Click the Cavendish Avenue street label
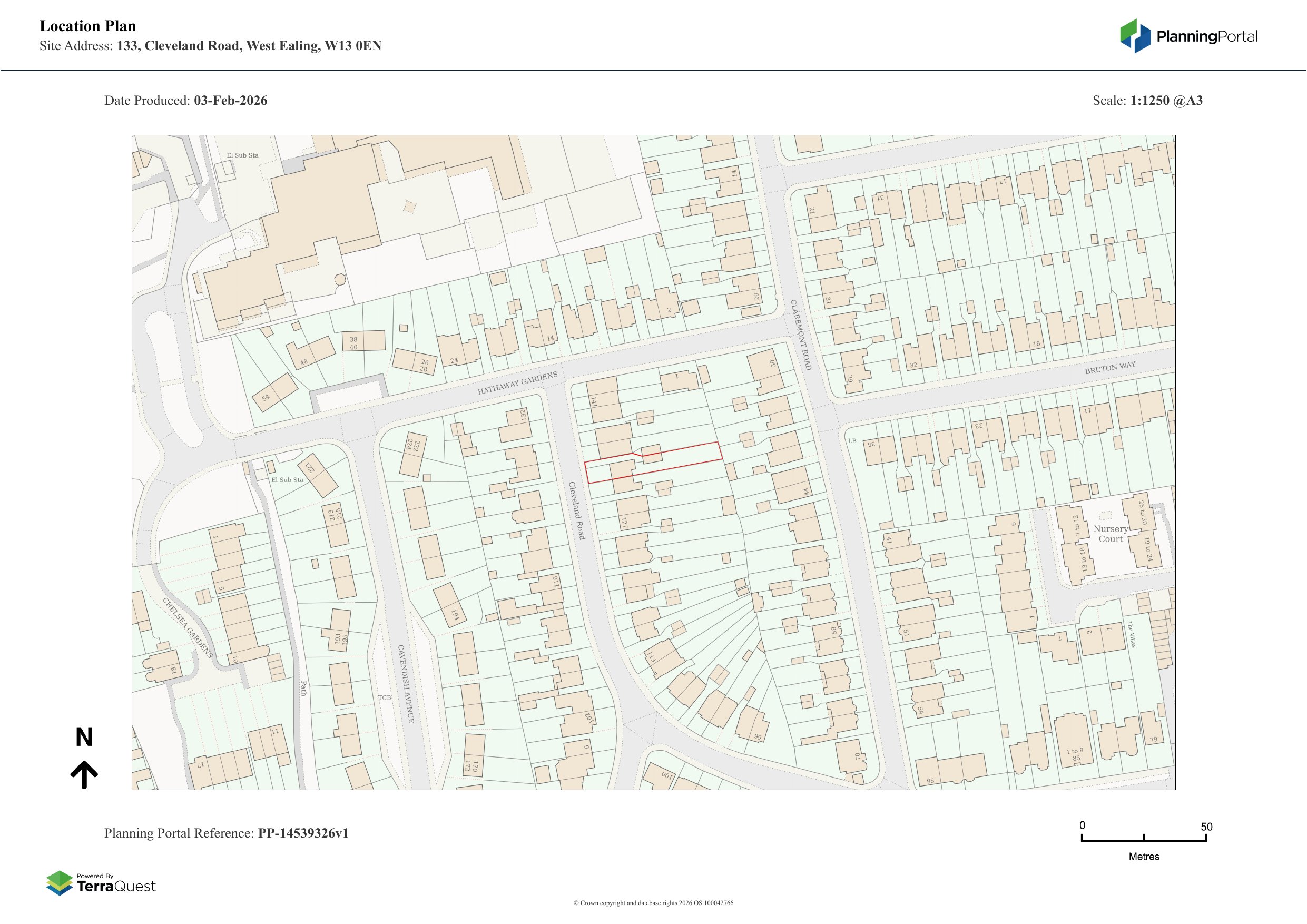This screenshot has height=924, width=1307. 406,683
